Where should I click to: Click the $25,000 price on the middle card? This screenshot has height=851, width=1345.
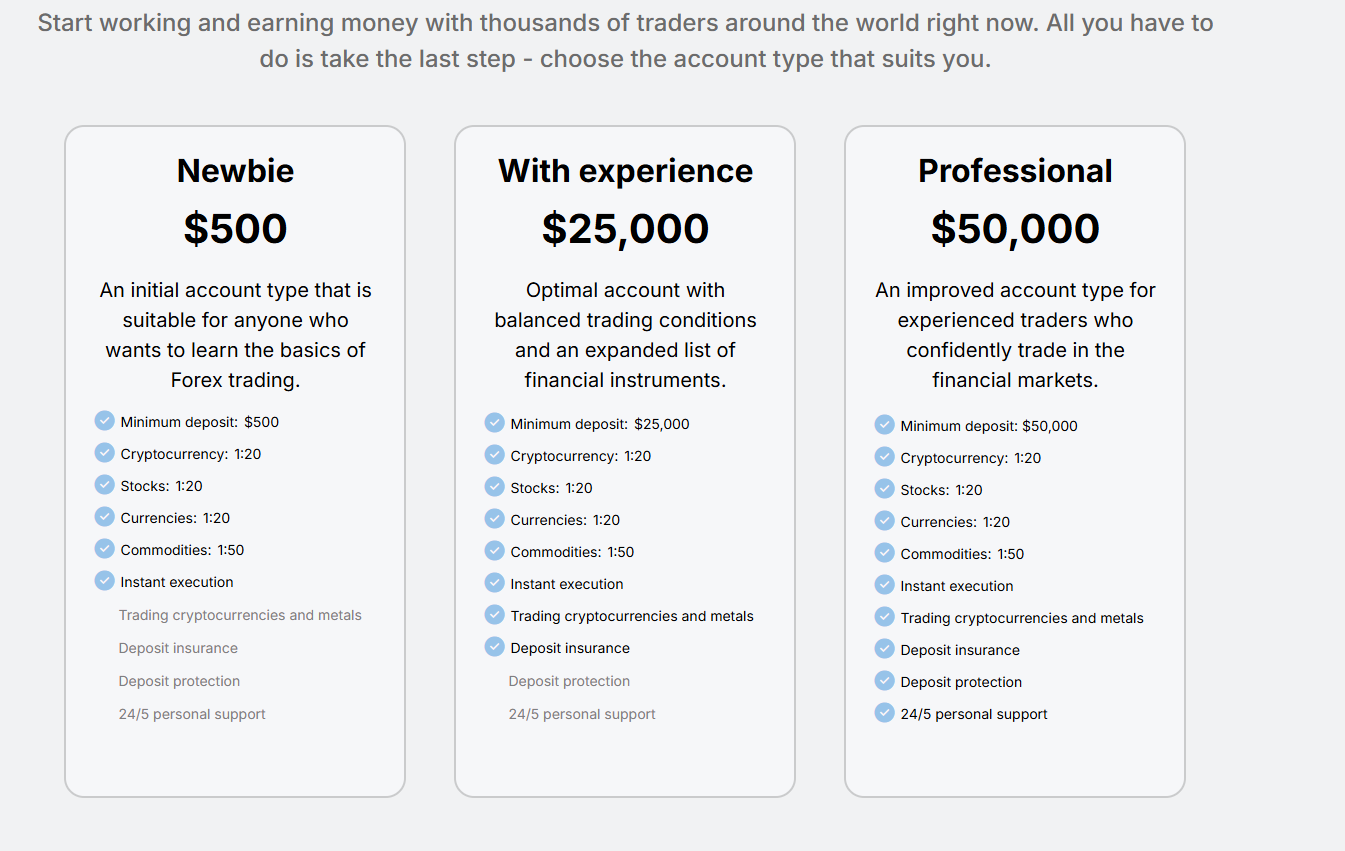(626, 229)
